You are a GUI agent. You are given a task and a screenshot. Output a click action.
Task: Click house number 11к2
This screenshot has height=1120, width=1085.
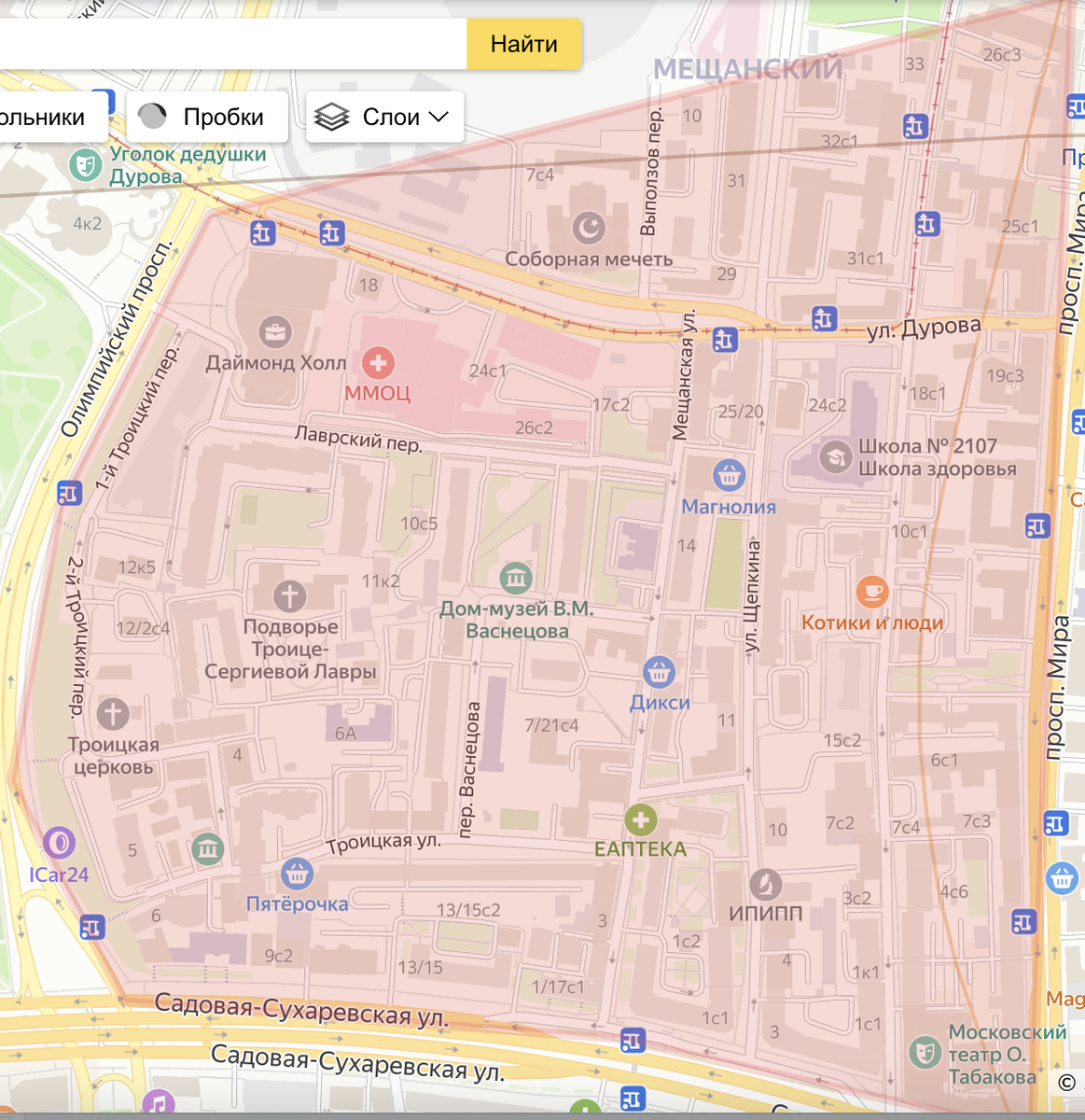[381, 581]
